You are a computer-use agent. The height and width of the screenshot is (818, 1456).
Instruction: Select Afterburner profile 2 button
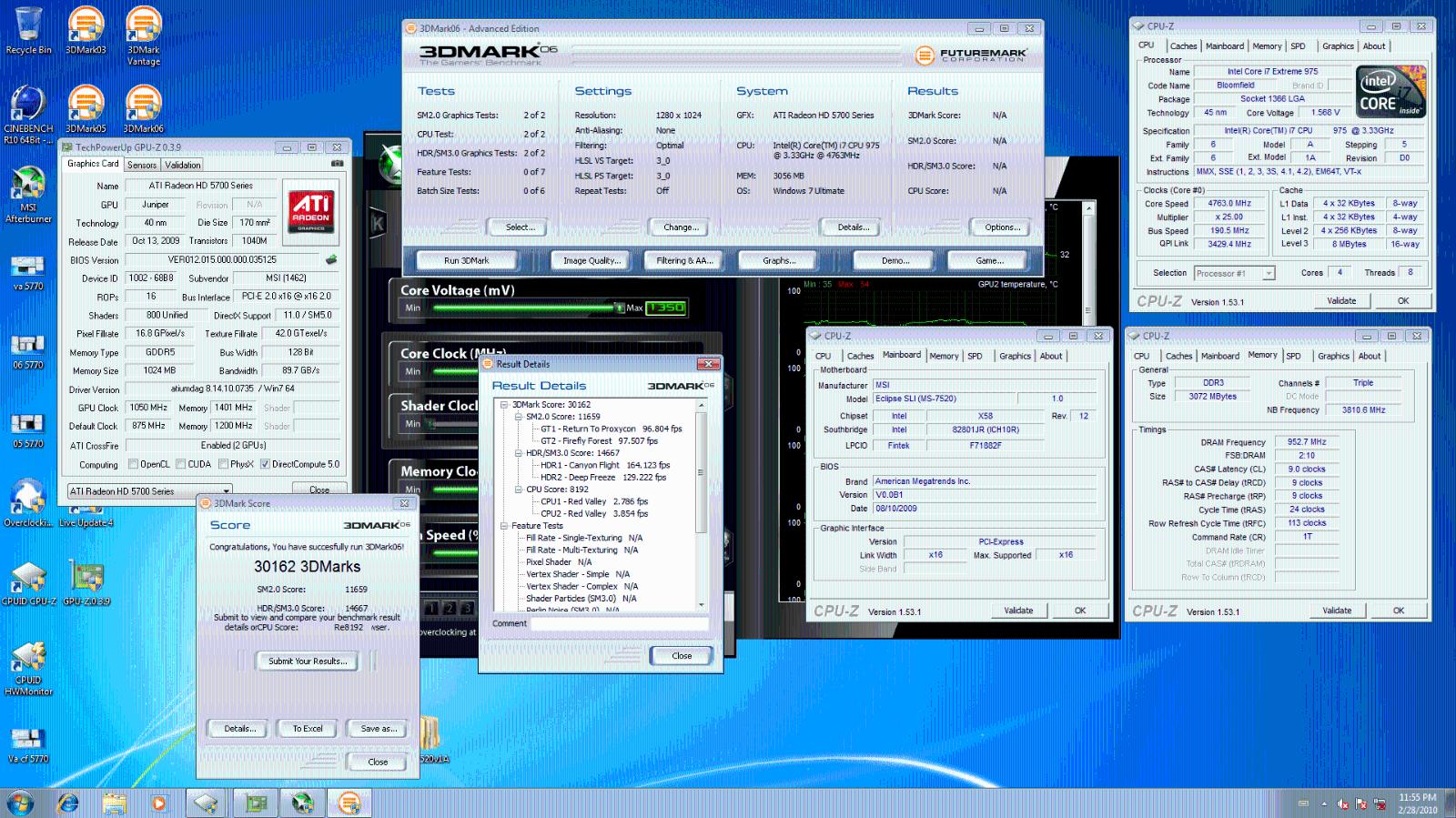click(x=449, y=608)
